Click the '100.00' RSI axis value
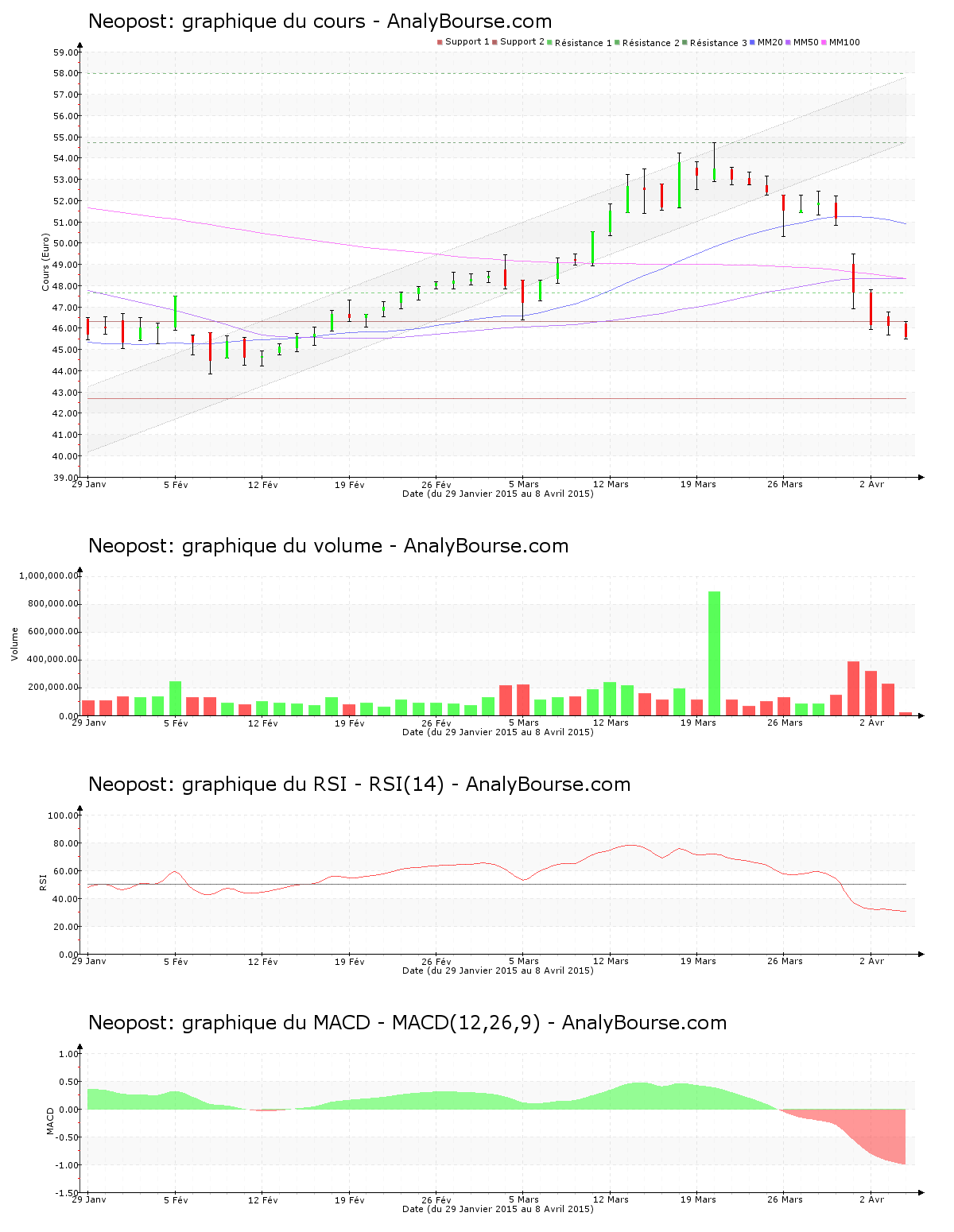Viewport: 954px width, 1232px height. point(64,816)
